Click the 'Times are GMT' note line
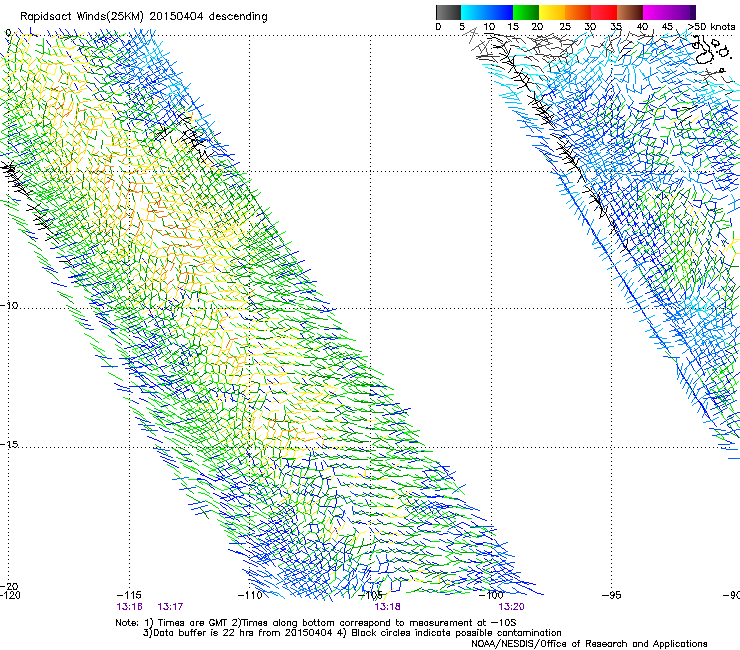 (x=316, y=623)
